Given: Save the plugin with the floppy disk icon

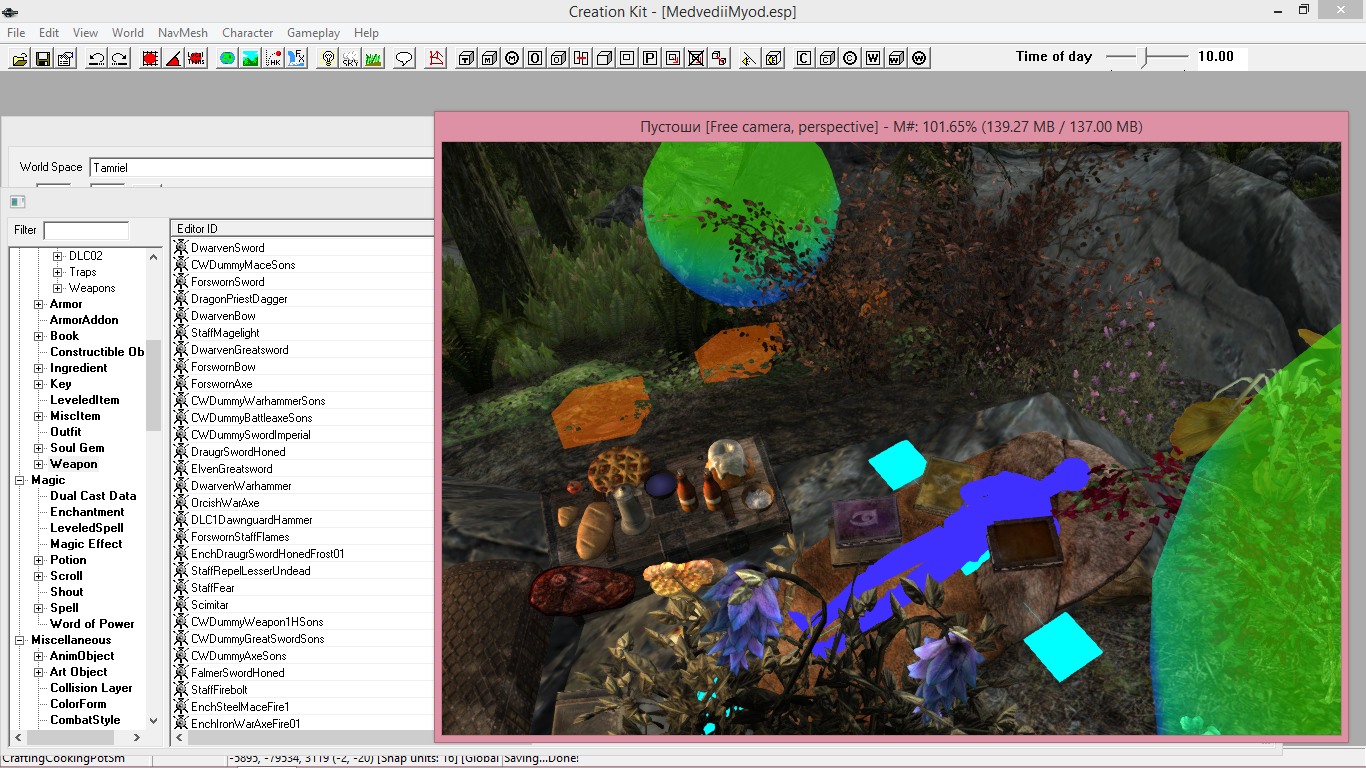Looking at the screenshot, I should coord(43,59).
